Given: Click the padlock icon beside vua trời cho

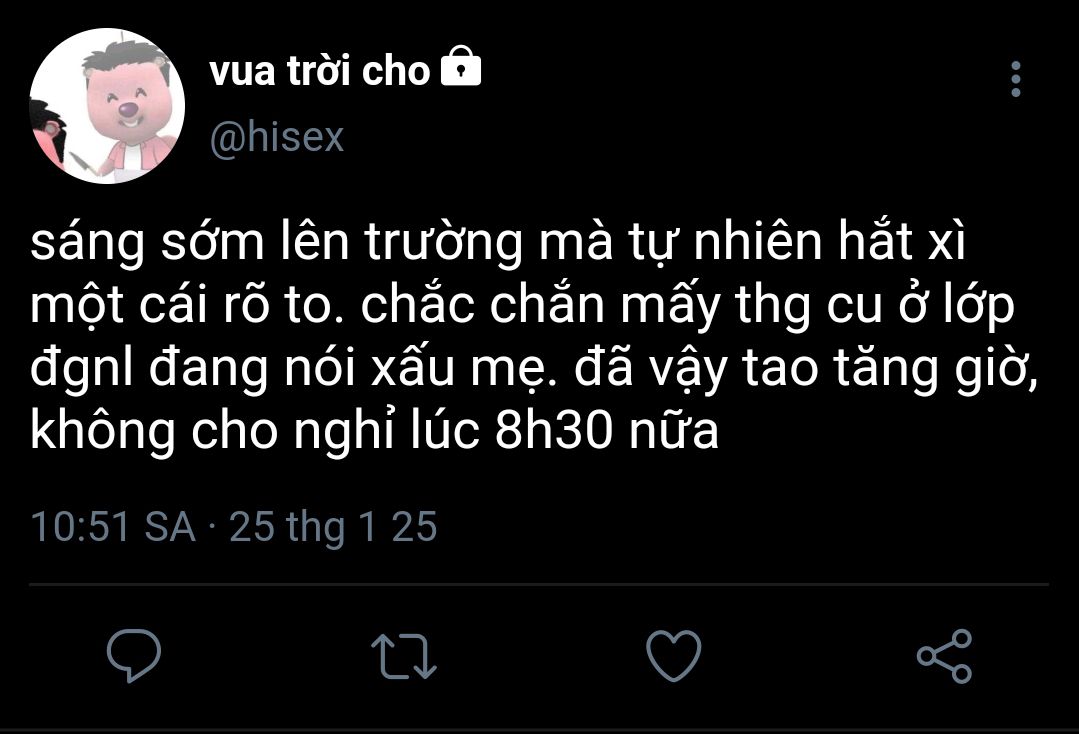Looking at the screenshot, I should pyautogui.click(x=460, y=65).
